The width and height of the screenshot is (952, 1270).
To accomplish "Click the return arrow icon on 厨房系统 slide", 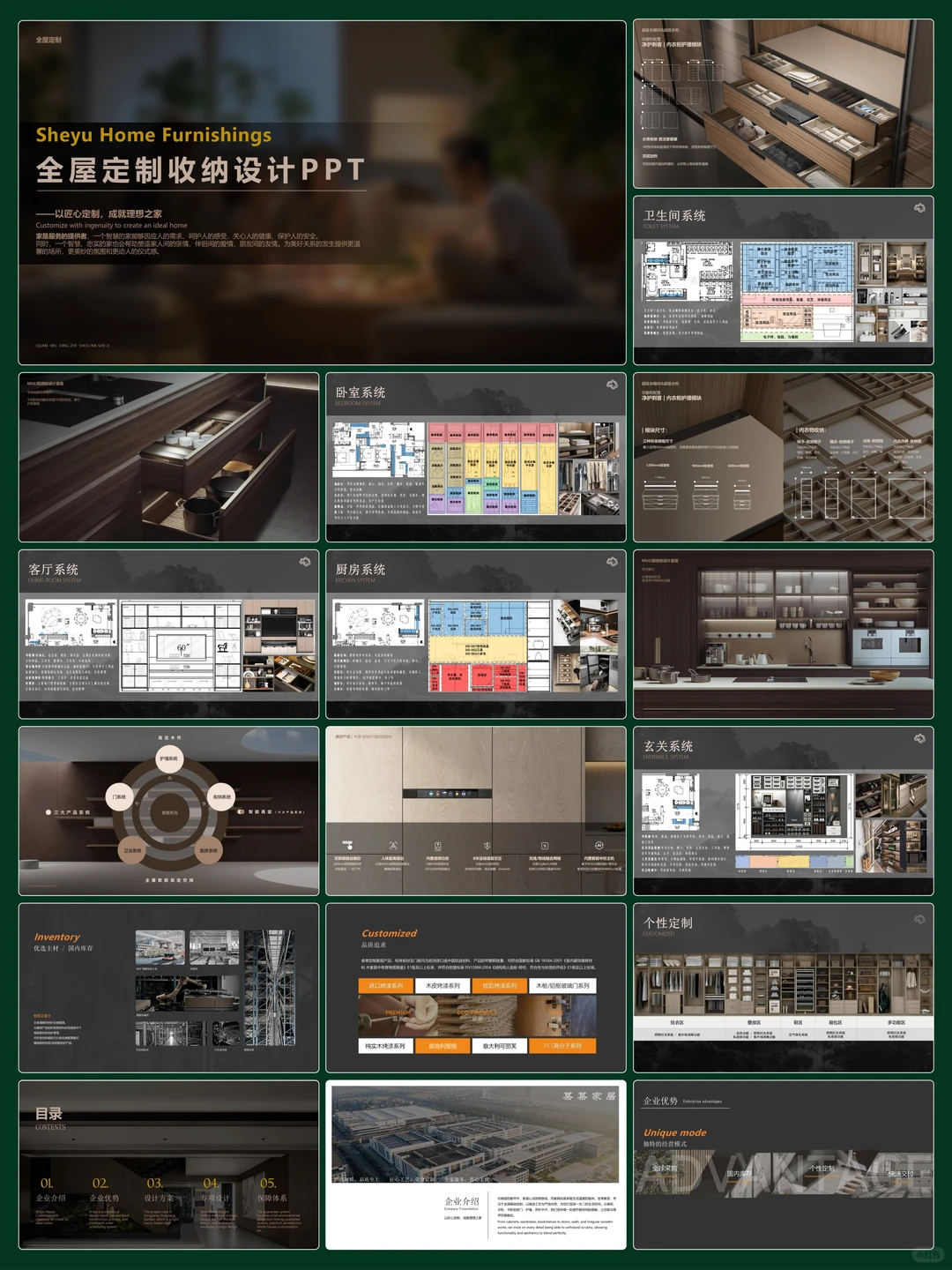I will (612, 562).
